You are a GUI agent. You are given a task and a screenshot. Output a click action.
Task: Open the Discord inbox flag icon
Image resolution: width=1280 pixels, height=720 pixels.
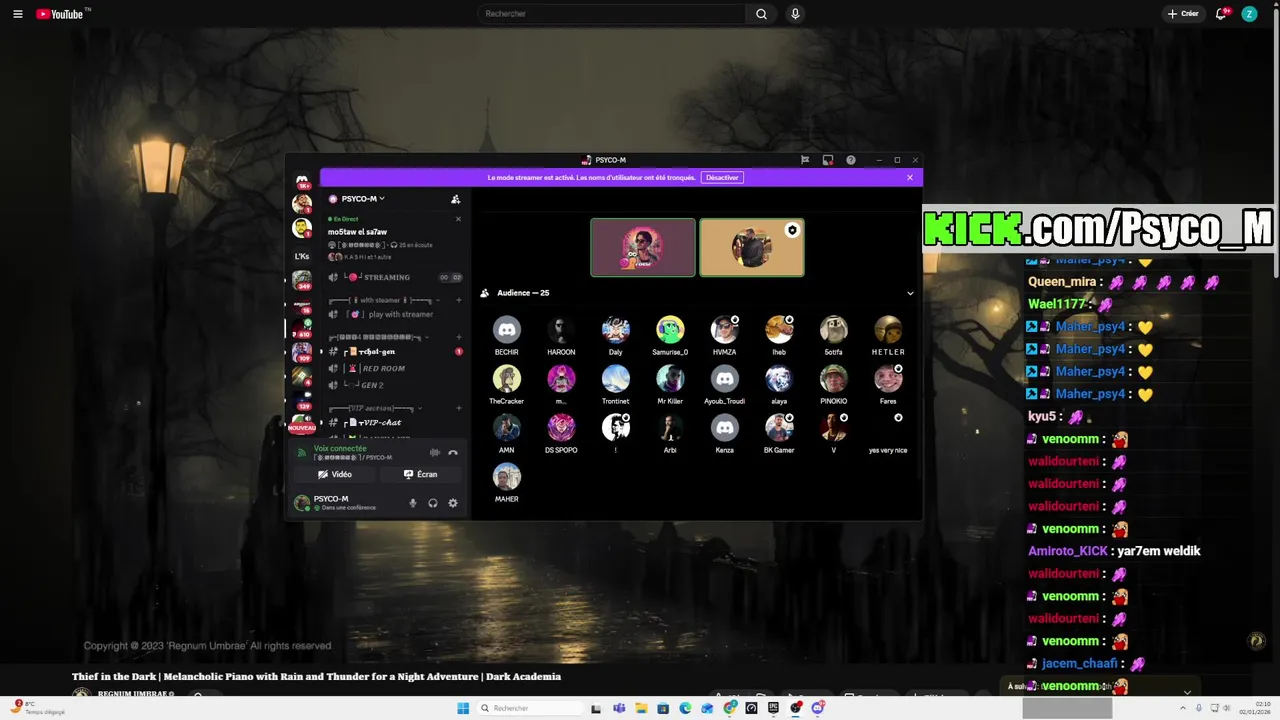(805, 160)
